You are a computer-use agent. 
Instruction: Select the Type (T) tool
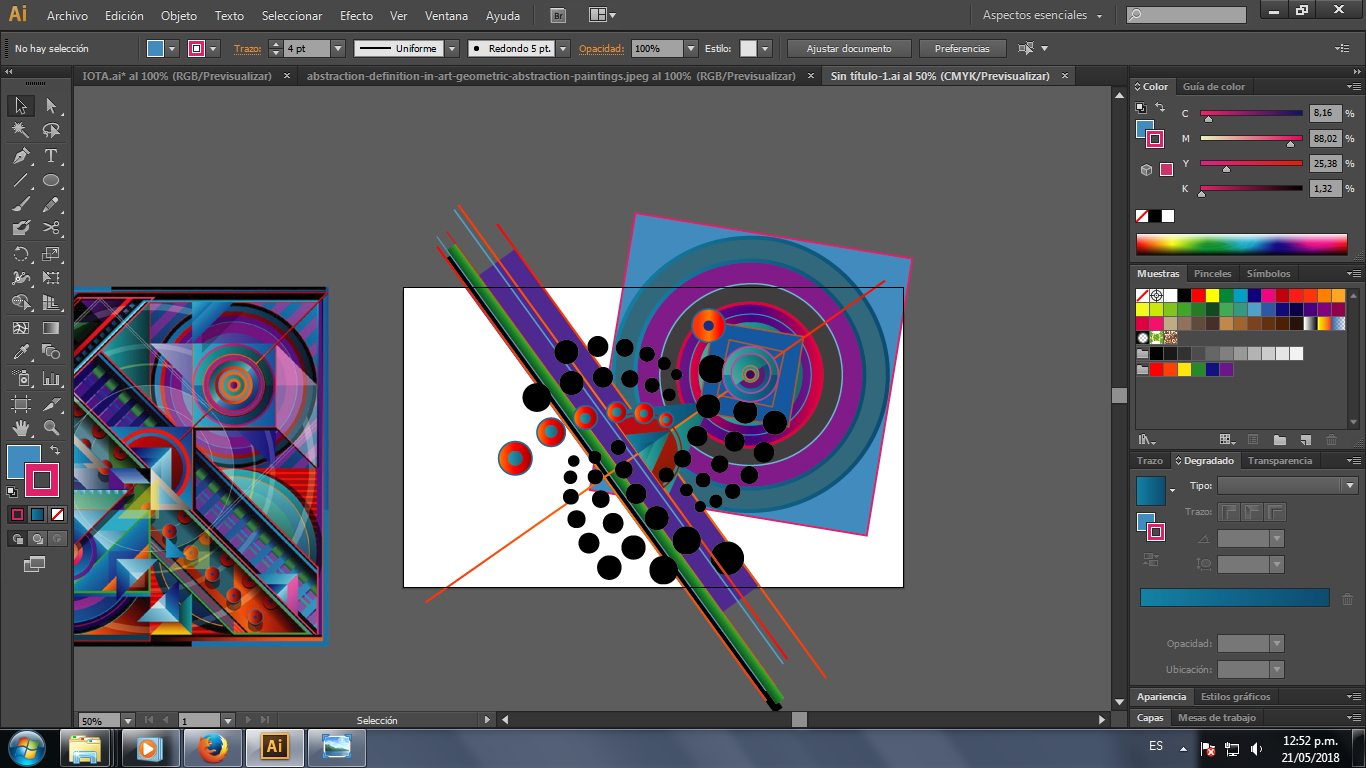click(x=51, y=156)
